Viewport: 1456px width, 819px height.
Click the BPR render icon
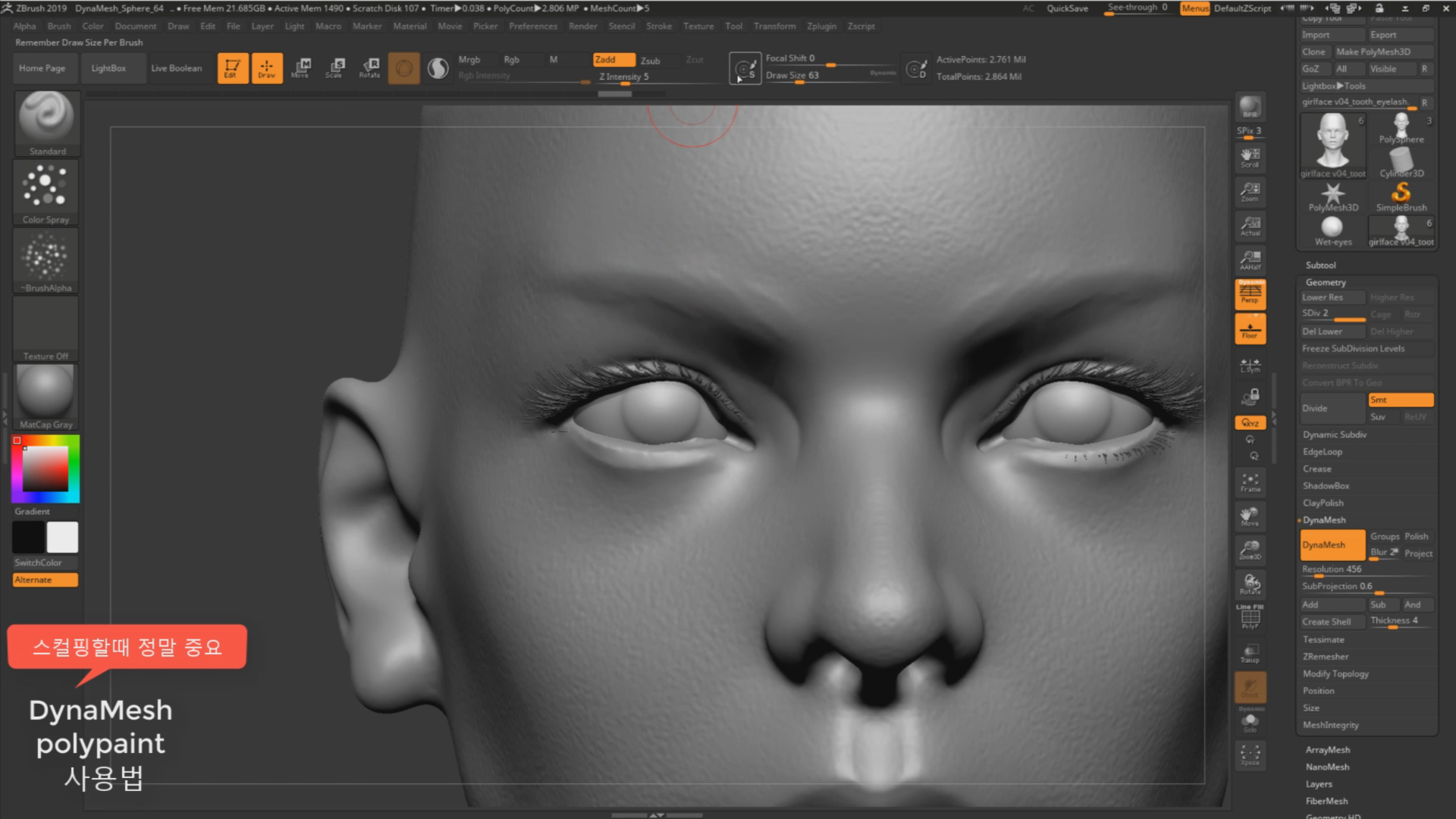click(x=1250, y=107)
